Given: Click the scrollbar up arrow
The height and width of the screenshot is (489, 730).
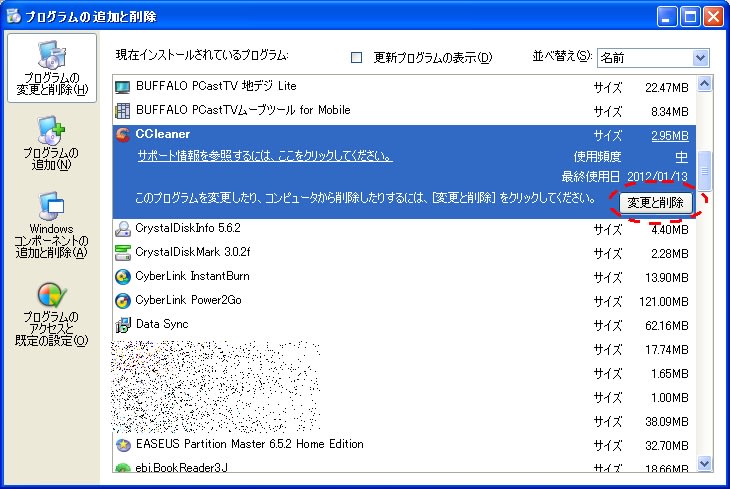Looking at the screenshot, I should [x=704, y=84].
